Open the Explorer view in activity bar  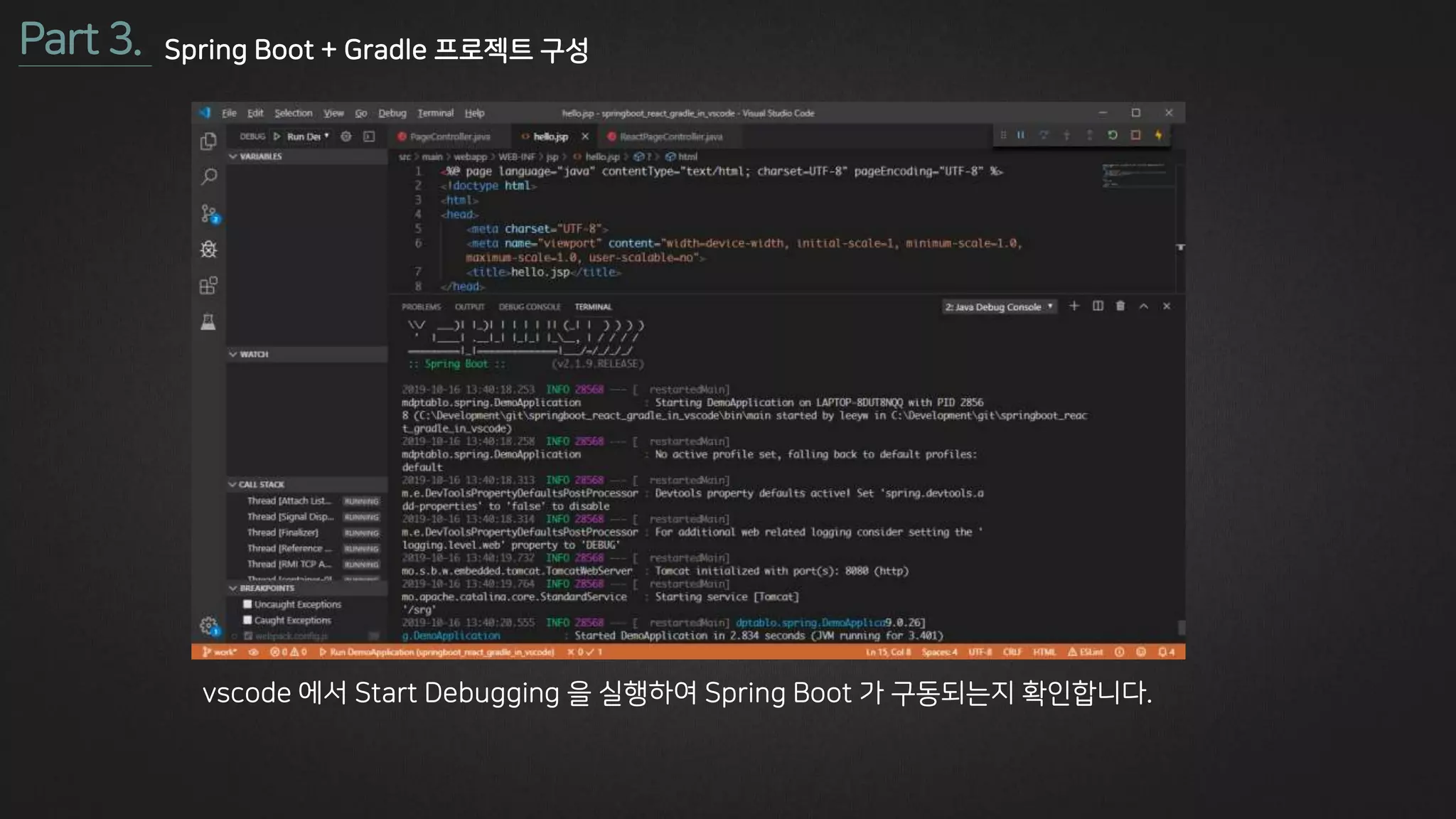click(208, 141)
